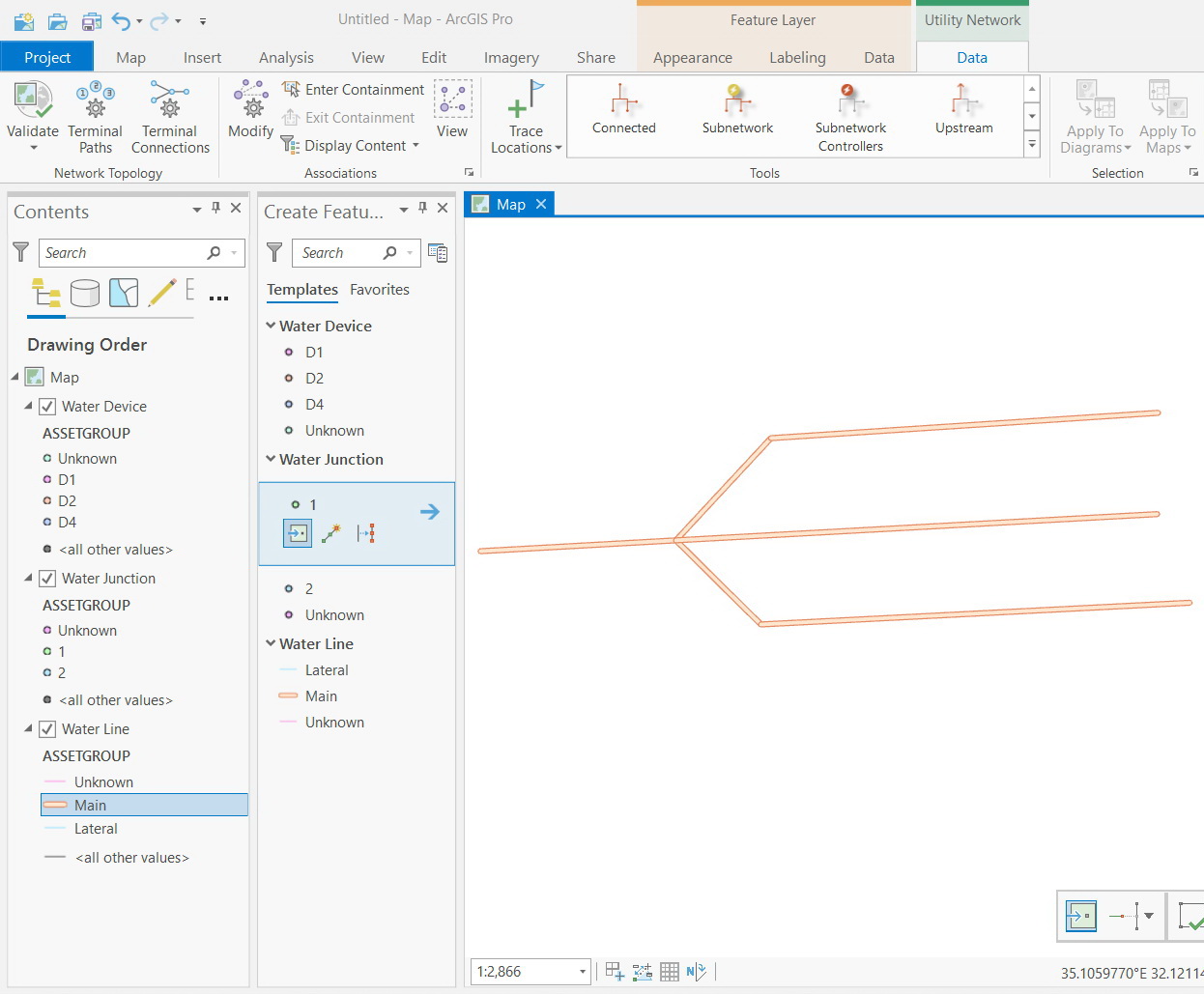The image size is (1204, 994).
Task: Run the Subnetwork Controllers trace tool
Action: (850, 118)
